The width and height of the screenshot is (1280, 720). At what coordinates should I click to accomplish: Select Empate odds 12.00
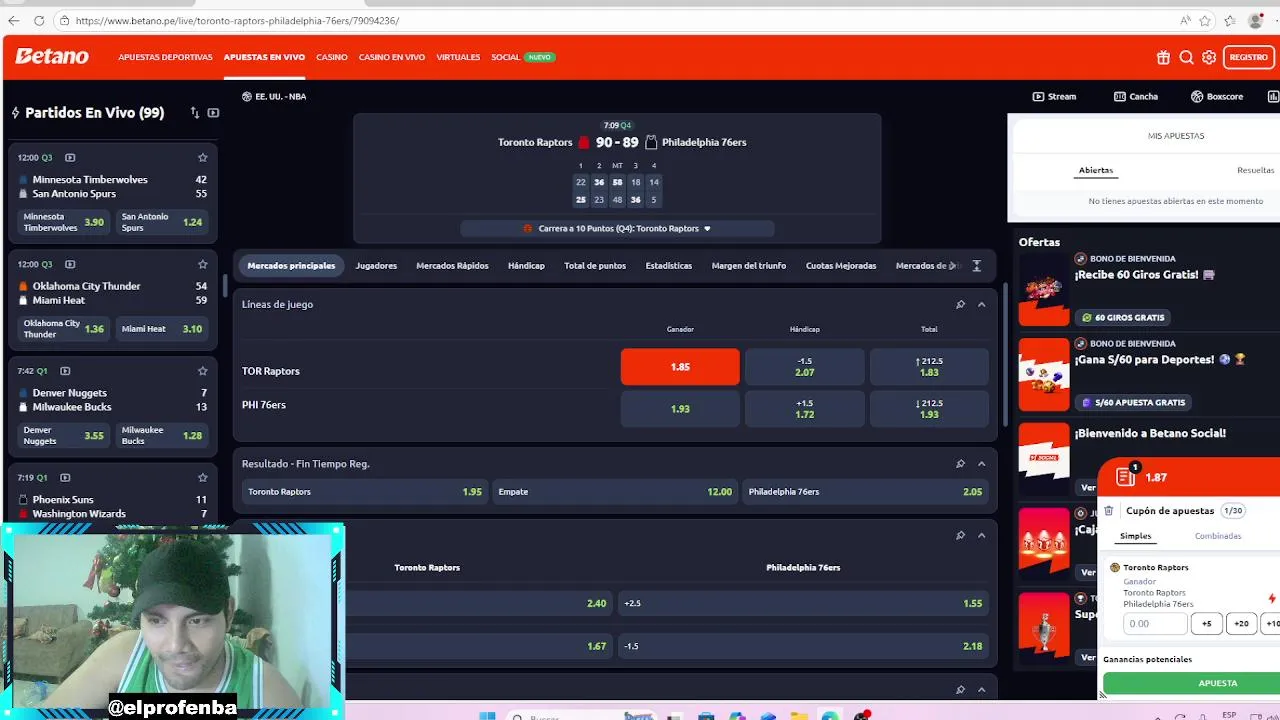[615, 492]
